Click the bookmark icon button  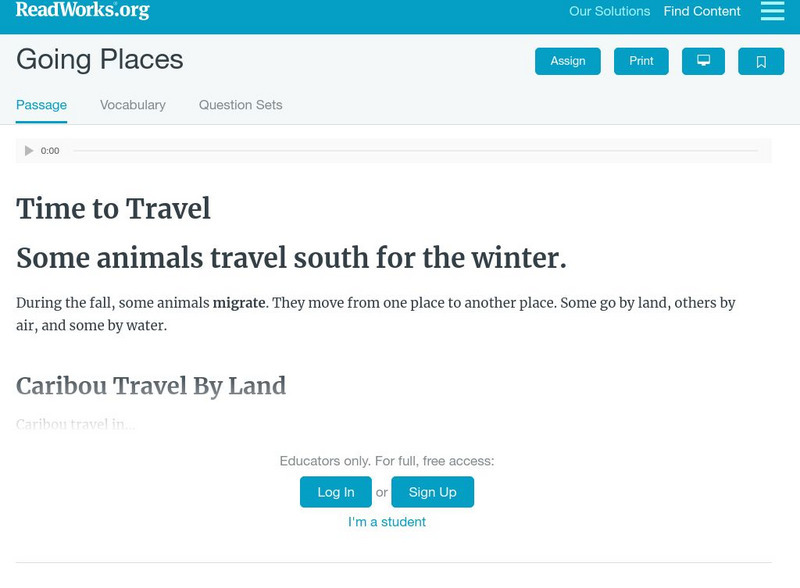[x=761, y=61]
